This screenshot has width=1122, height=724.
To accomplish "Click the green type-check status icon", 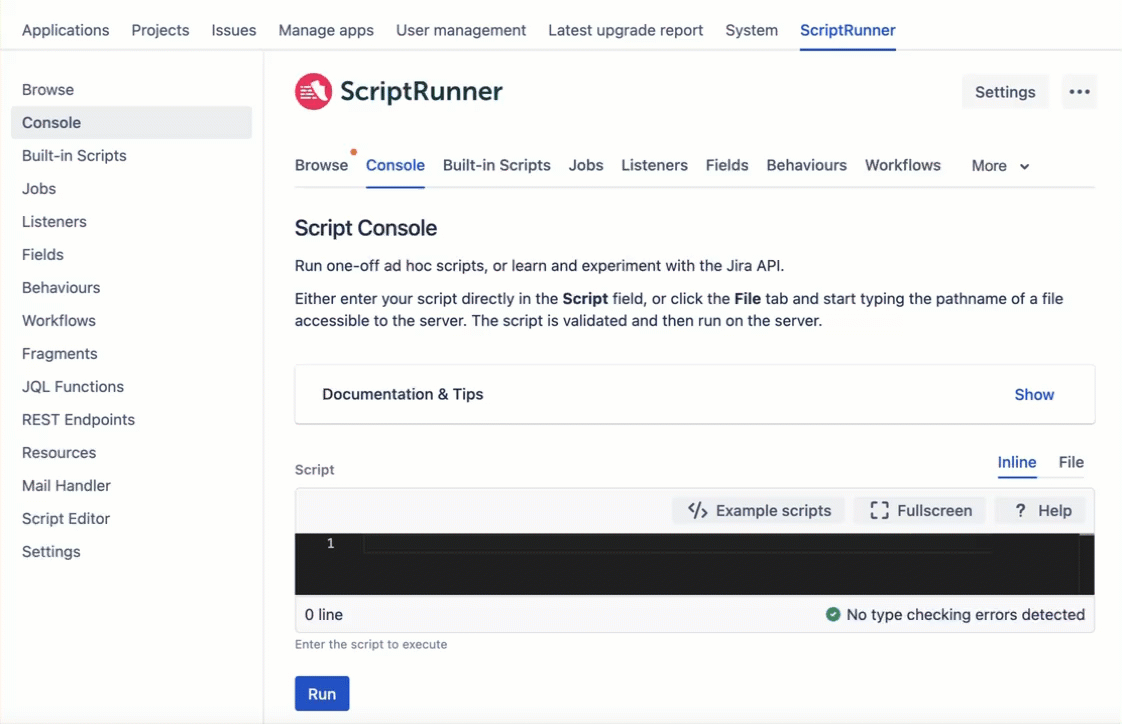I will pos(833,614).
